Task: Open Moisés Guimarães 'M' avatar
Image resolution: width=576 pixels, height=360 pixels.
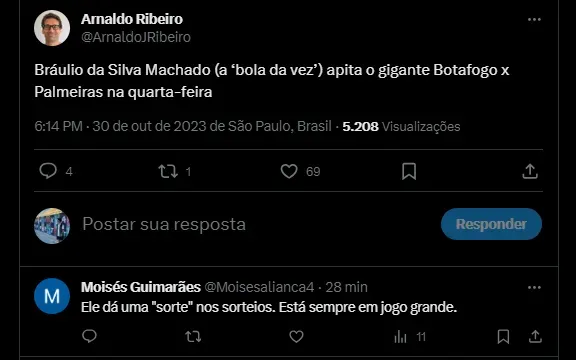Action: (x=52, y=296)
